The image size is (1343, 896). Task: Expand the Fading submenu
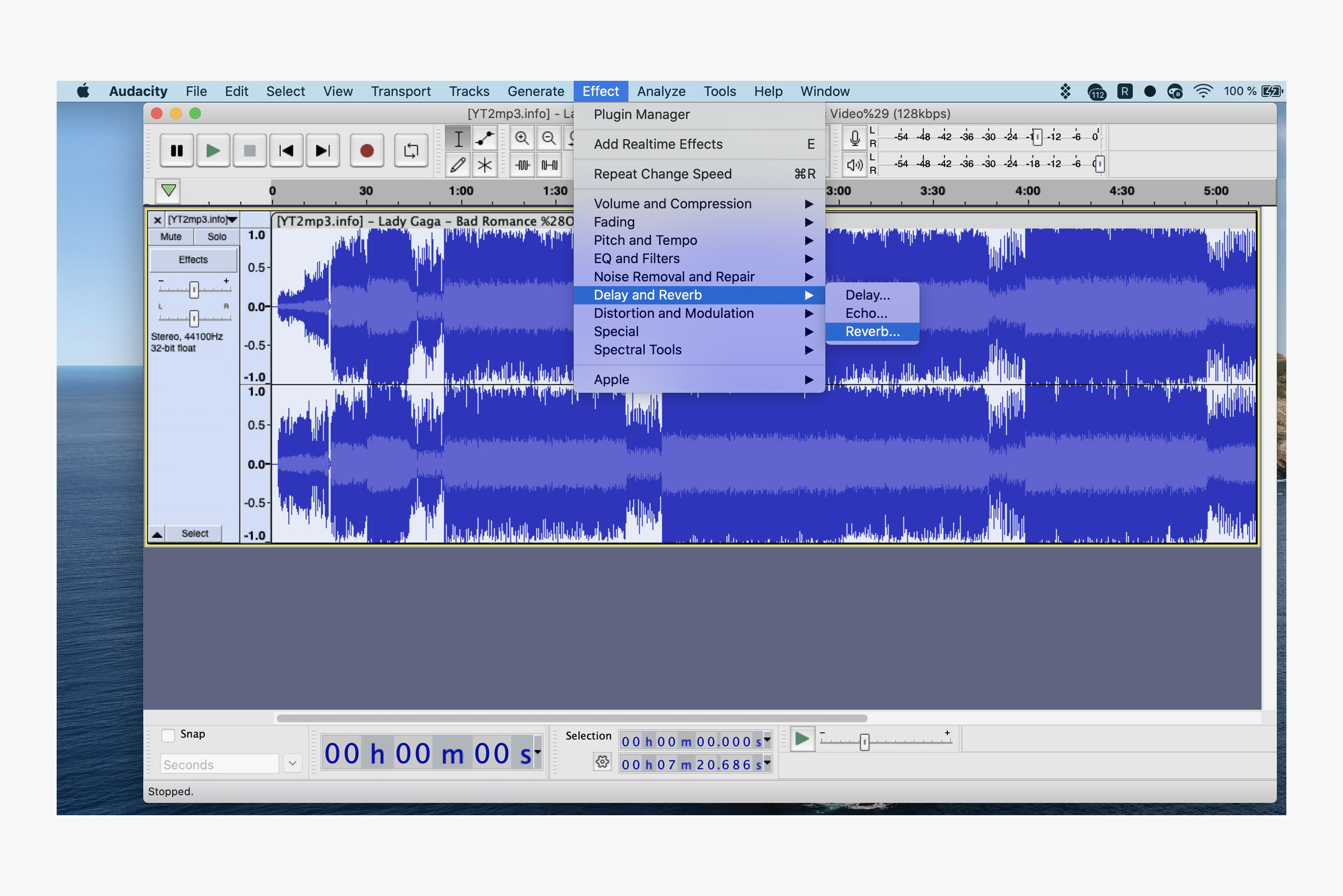point(700,222)
